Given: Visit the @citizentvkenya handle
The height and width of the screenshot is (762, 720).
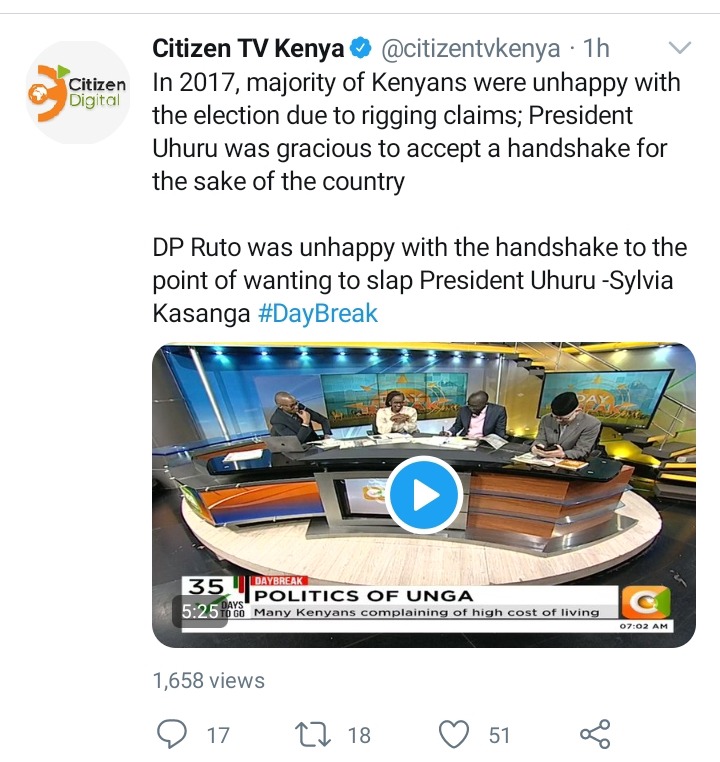Looking at the screenshot, I should 470,49.
